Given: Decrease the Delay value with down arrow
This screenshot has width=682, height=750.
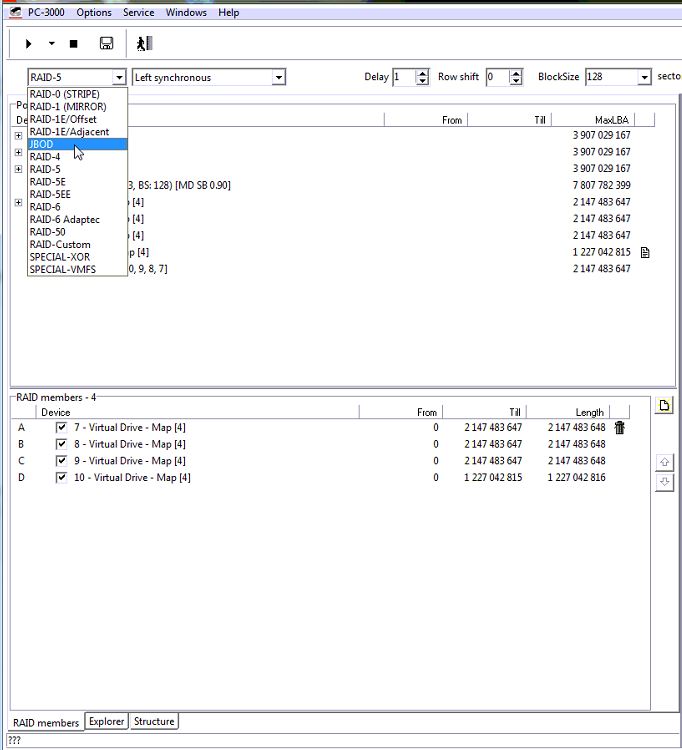Looking at the screenshot, I should pos(422,81).
